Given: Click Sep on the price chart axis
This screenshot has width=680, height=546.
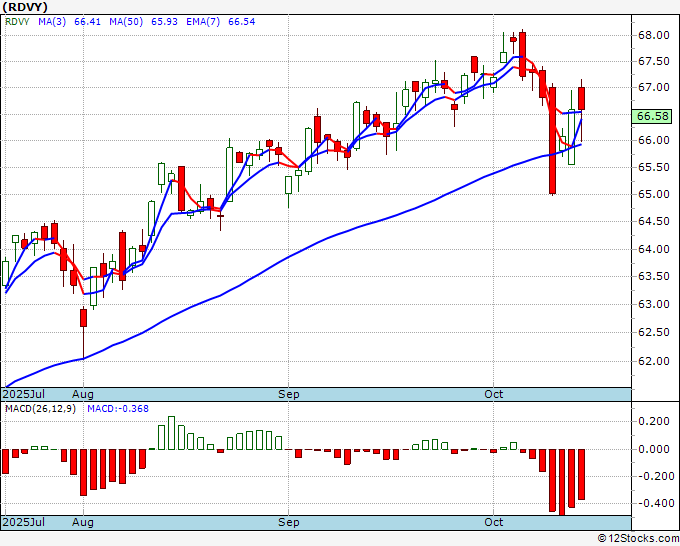Looking at the screenshot, I should (x=288, y=394).
